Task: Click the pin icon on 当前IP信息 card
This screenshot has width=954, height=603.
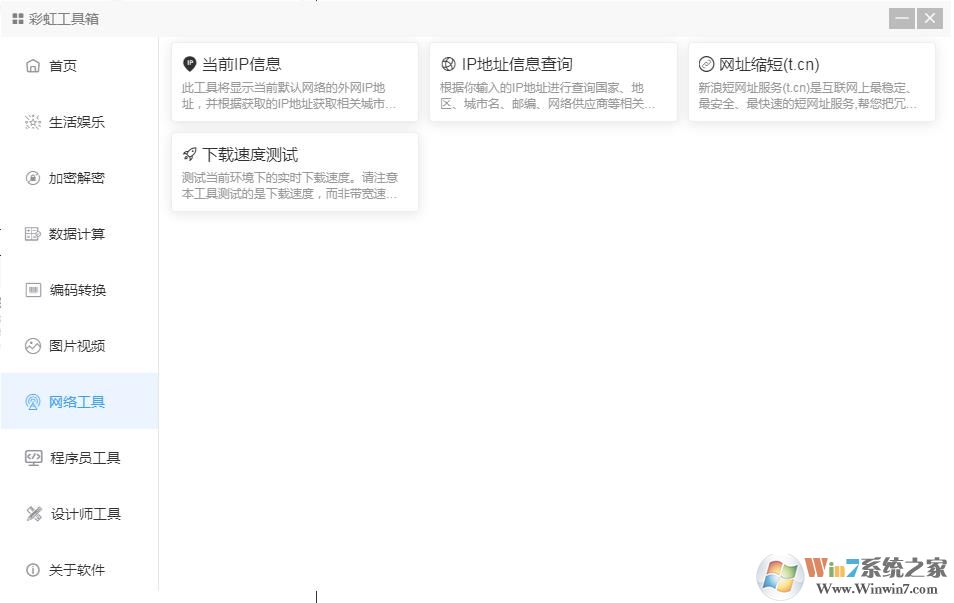Action: [x=189, y=62]
